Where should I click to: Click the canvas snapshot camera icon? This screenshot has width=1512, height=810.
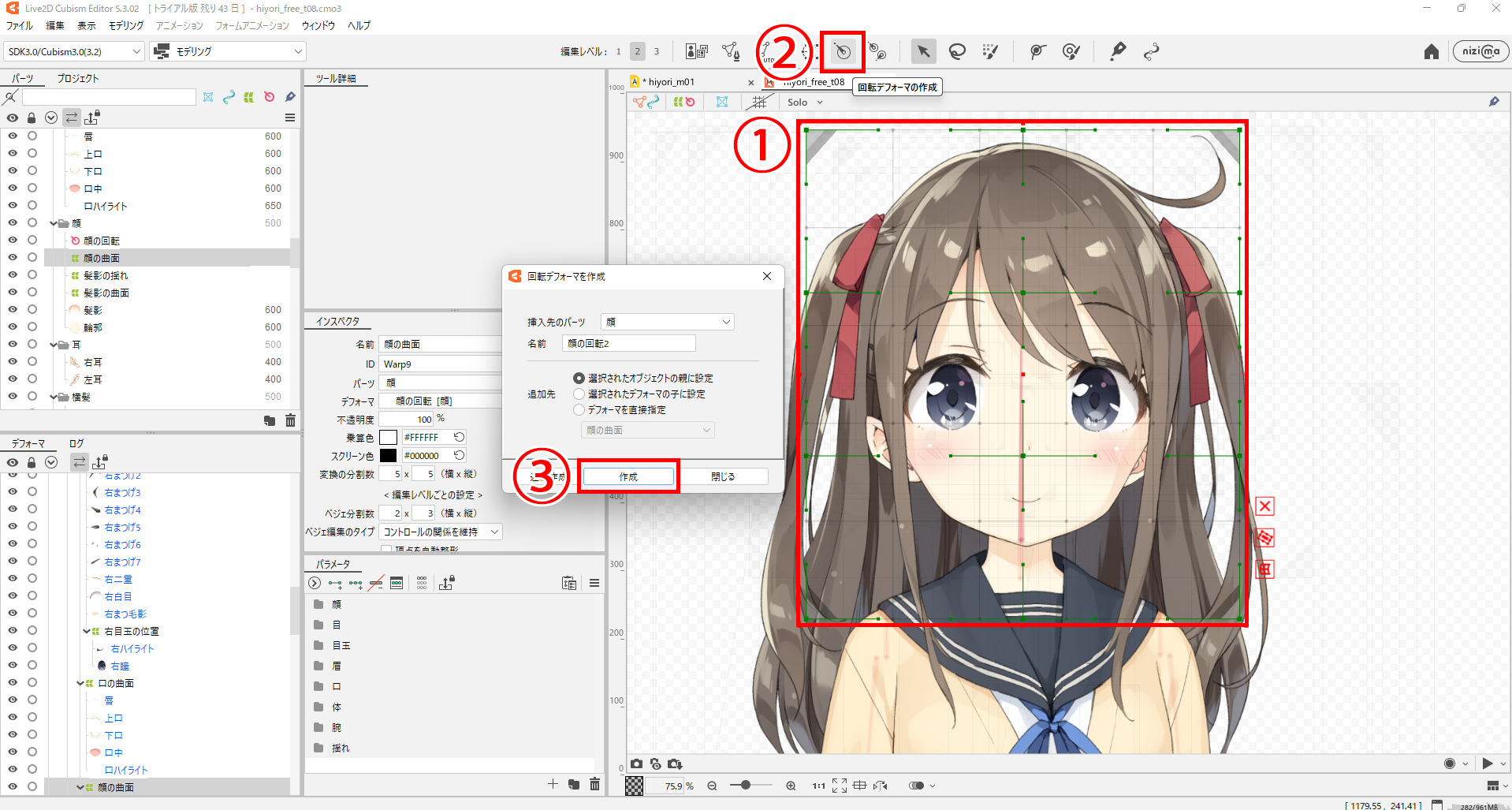tap(636, 763)
